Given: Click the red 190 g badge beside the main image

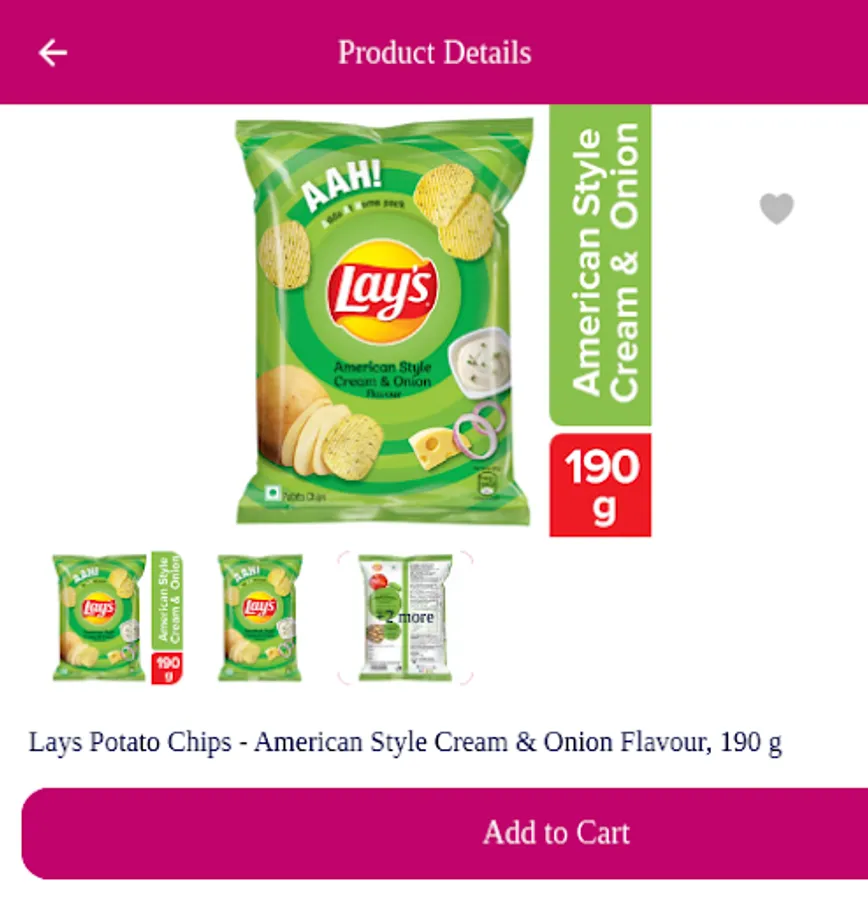Looking at the screenshot, I should coord(600,486).
